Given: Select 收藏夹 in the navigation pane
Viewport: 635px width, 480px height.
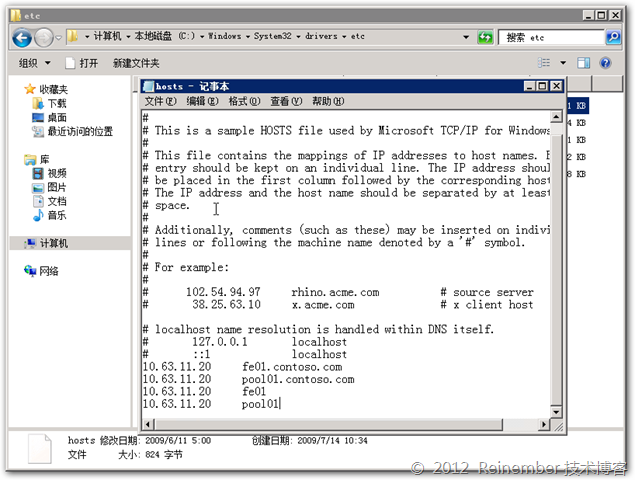Looking at the screenshot, I should tap(53, 89).
